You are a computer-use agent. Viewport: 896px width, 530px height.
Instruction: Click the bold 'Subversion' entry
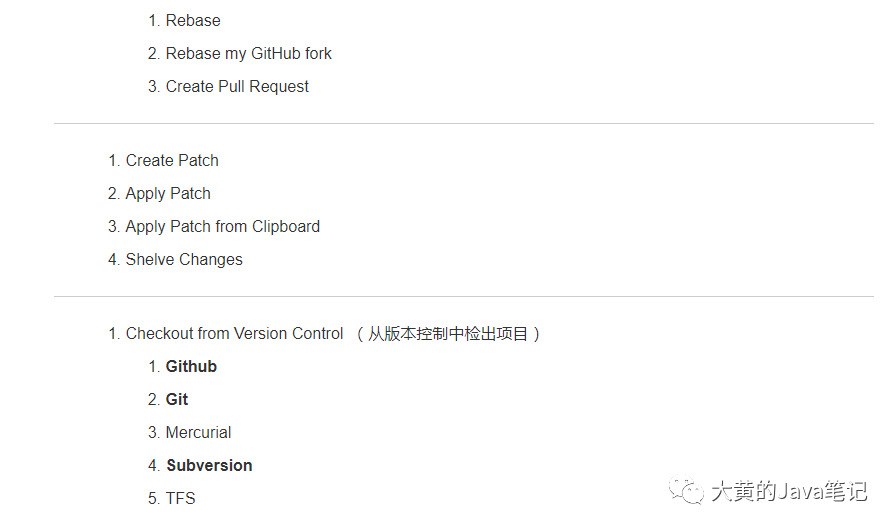click(209, 465)
